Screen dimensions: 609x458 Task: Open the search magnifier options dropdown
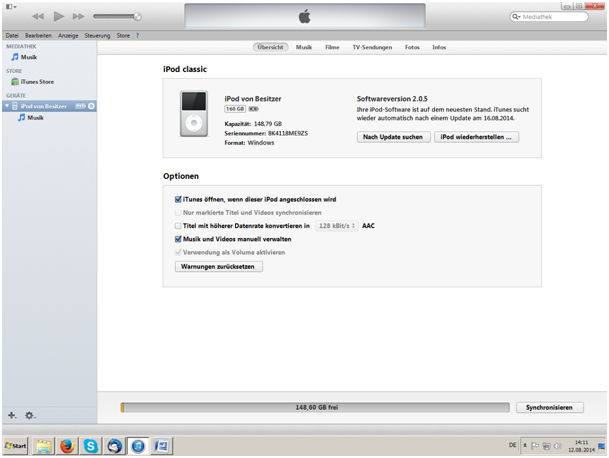coord(516,17)
